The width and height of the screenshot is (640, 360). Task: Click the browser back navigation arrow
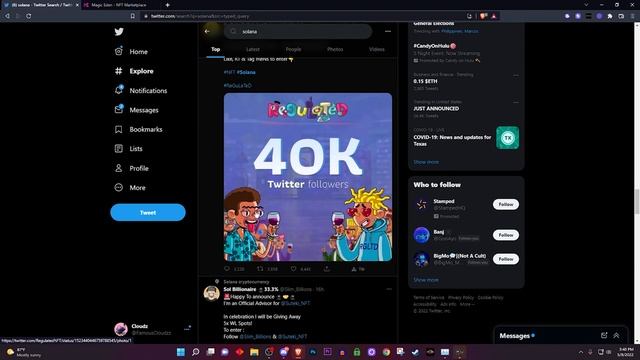(7, 16)
